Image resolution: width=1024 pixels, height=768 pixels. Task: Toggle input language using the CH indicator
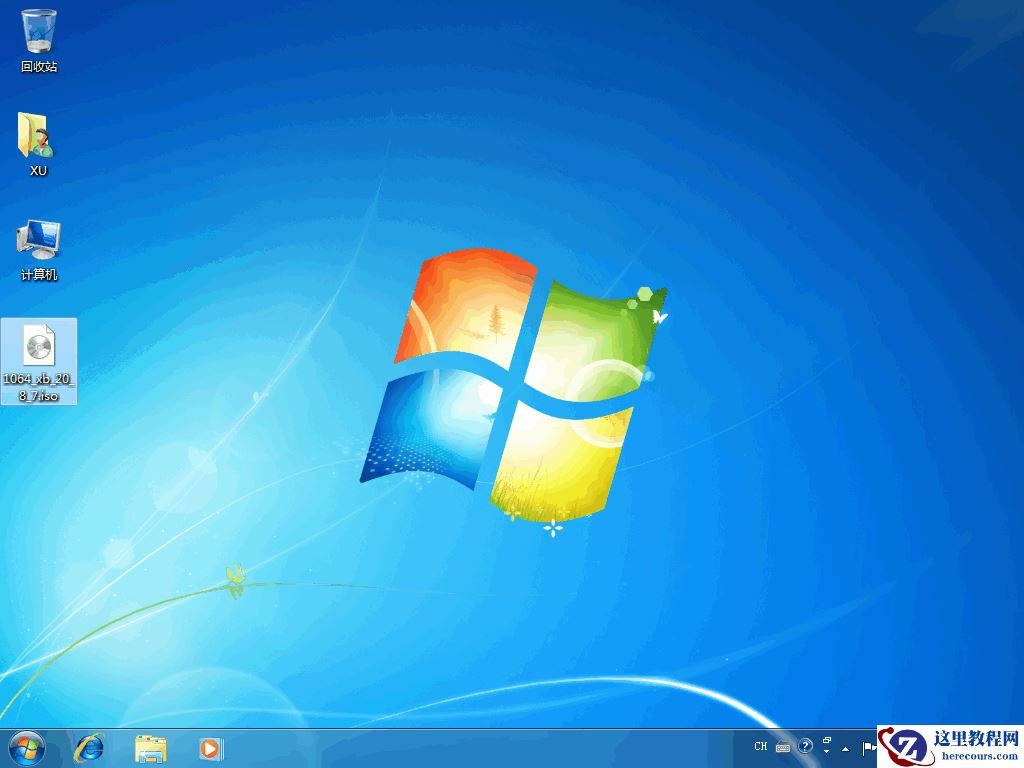pyautogui.click(x=761, y=746)
